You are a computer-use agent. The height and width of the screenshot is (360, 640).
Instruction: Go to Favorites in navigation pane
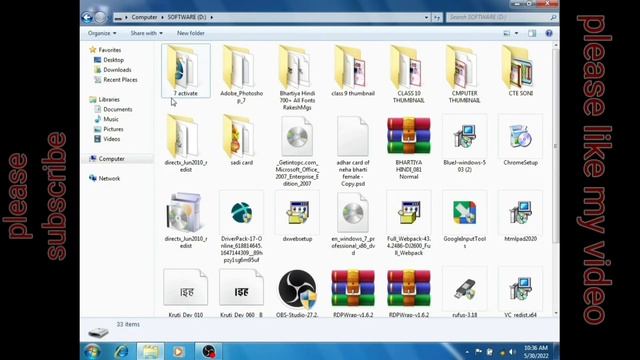[105, 50]
